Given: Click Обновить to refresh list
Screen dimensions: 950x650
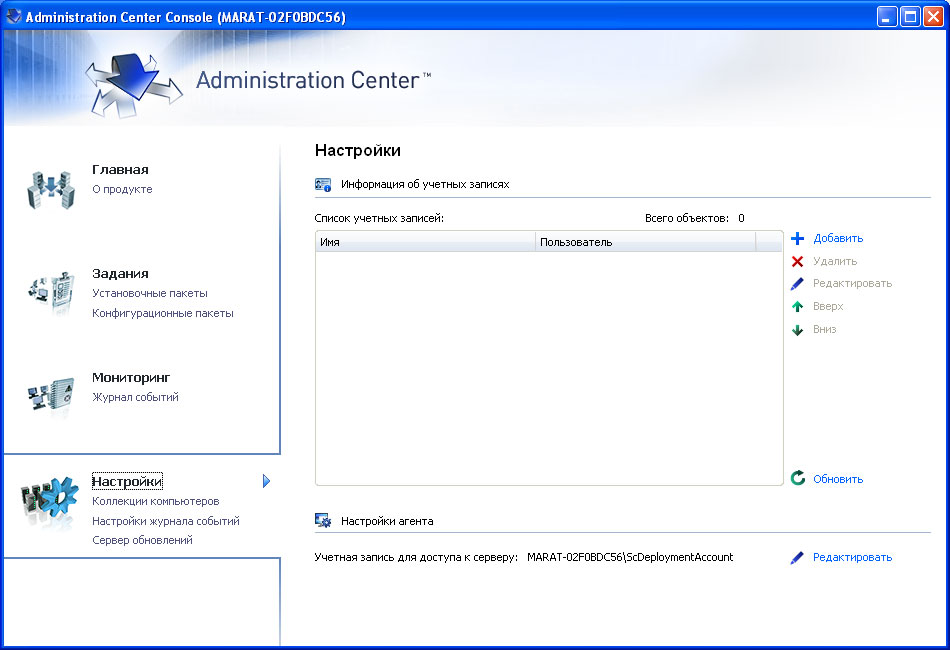Looking at the screenshot, I should (x=838, y=479).
